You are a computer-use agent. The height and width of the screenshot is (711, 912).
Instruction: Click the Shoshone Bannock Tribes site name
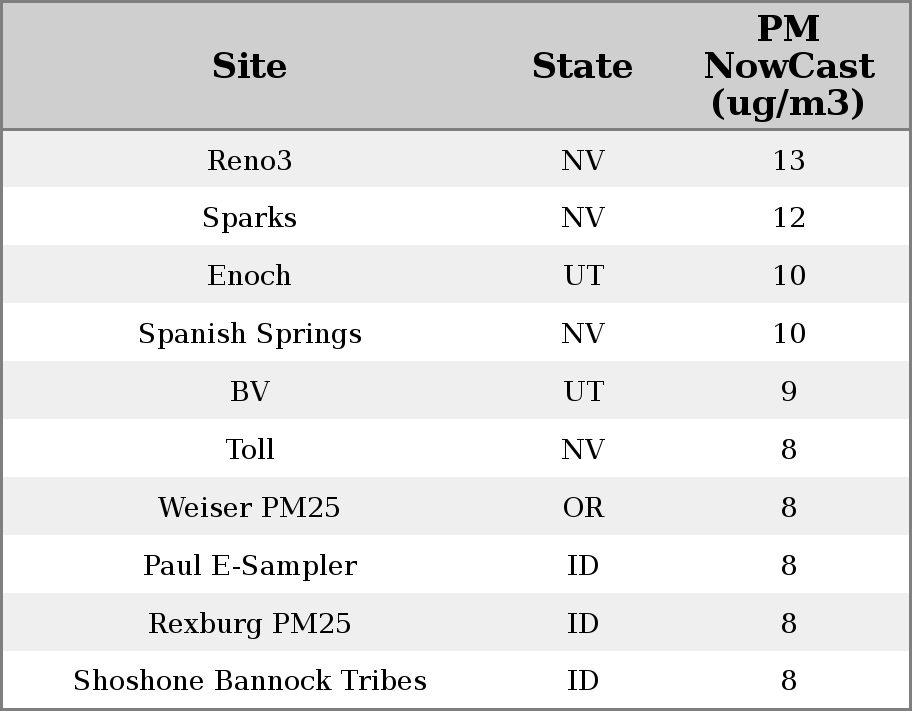(x=250, y=681)
